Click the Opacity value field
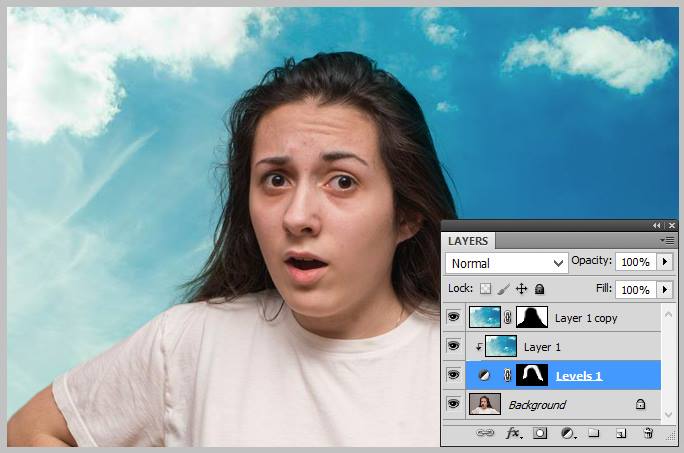The image size is (684, 453). [634, 262]
